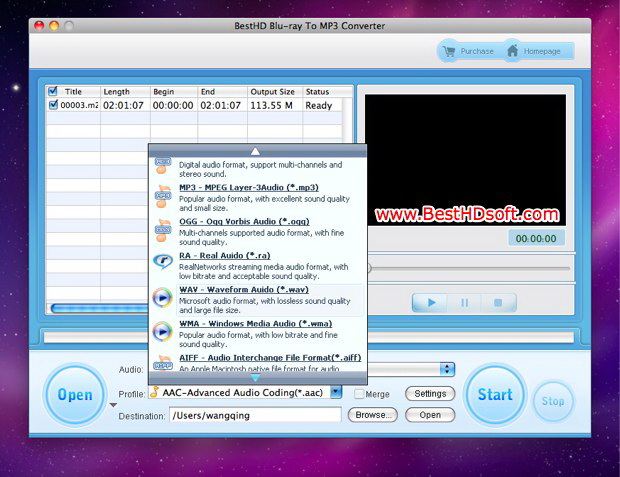This screenshot has height=477, width=620.
Task: Click the AIFF format icon
Action: [163, 364]
